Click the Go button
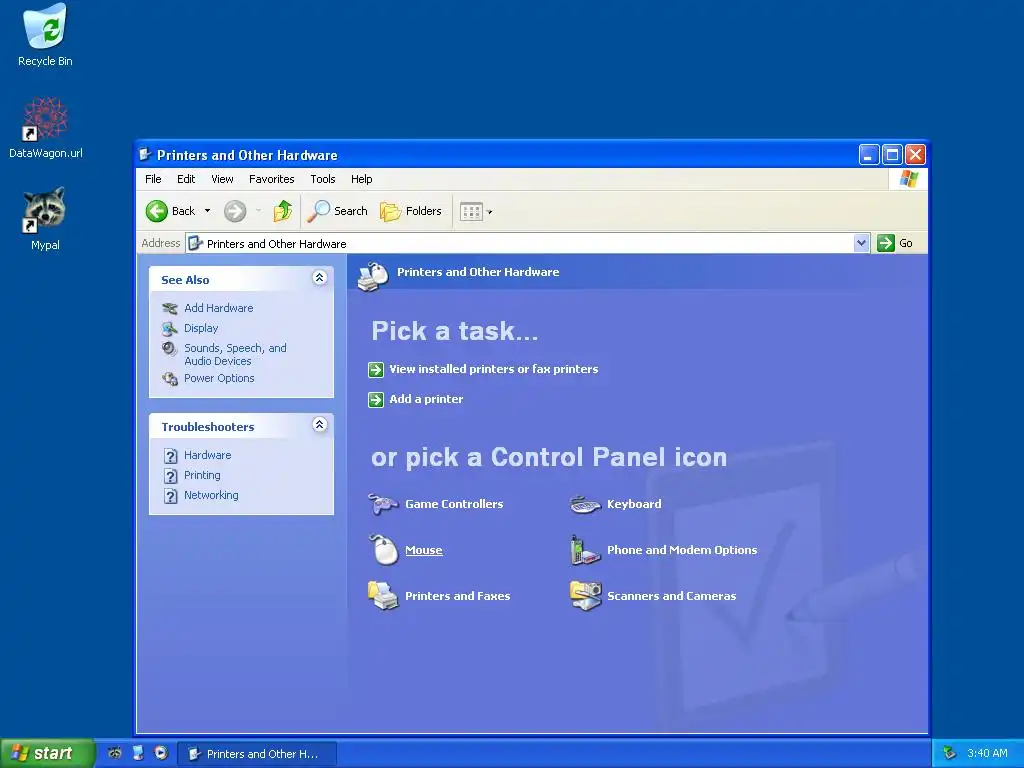This screenshot has width=1024, height=768. point(896,243)
